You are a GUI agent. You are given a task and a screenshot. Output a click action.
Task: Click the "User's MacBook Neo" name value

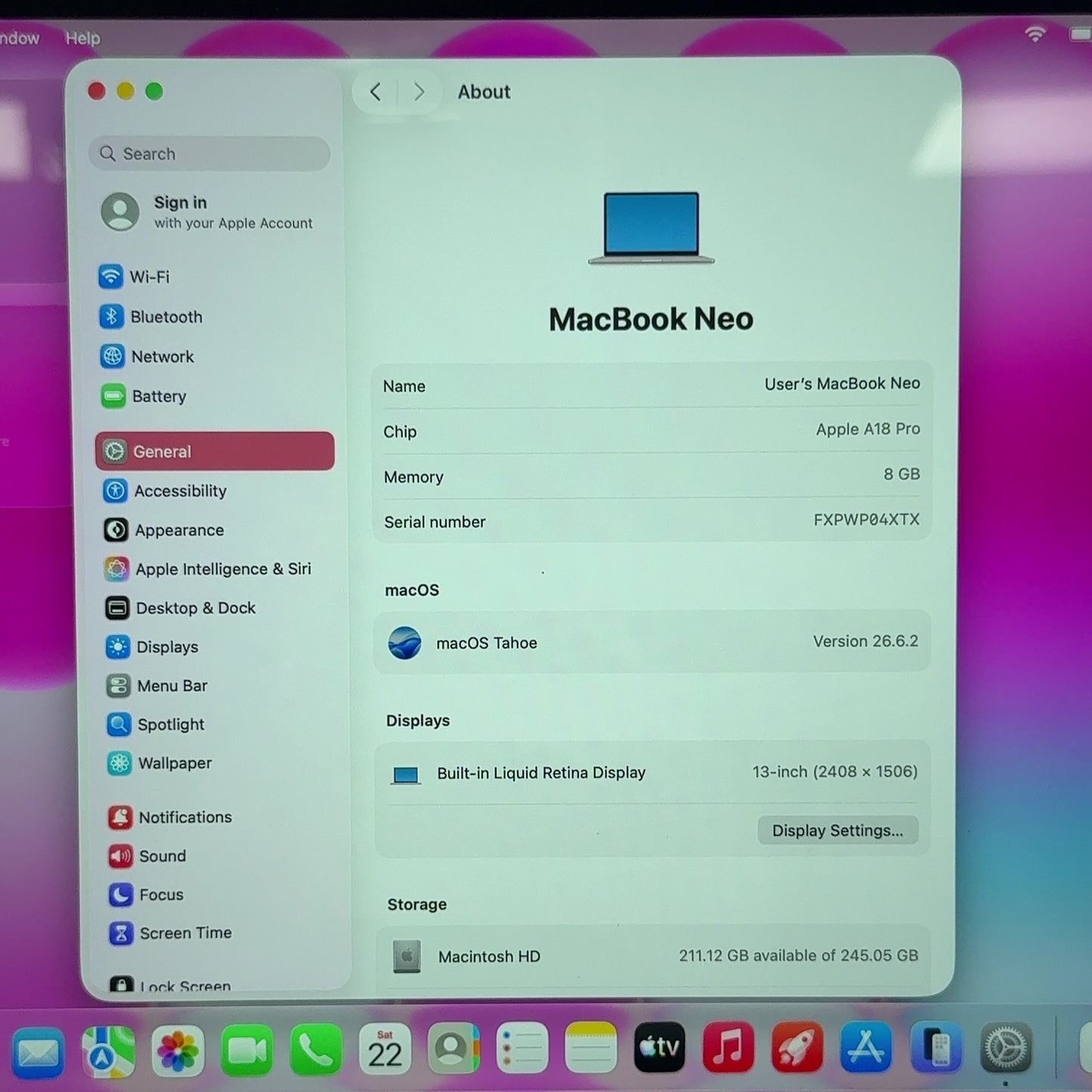pos(842,384)
